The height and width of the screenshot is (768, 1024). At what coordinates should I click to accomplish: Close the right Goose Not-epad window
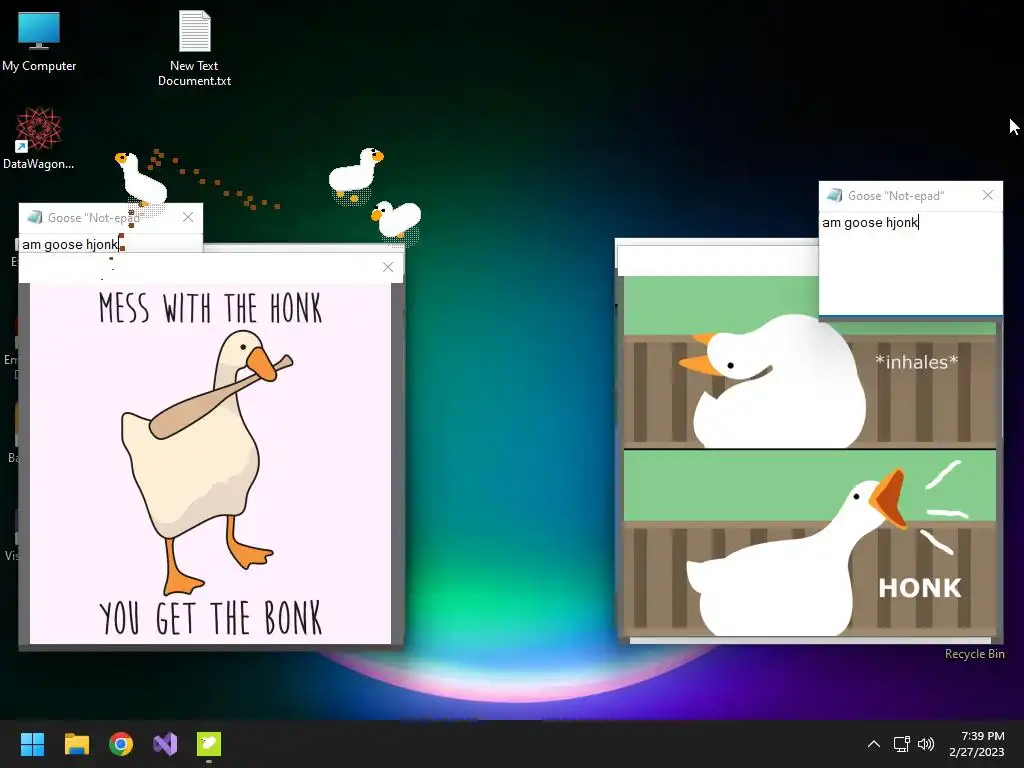988,195
